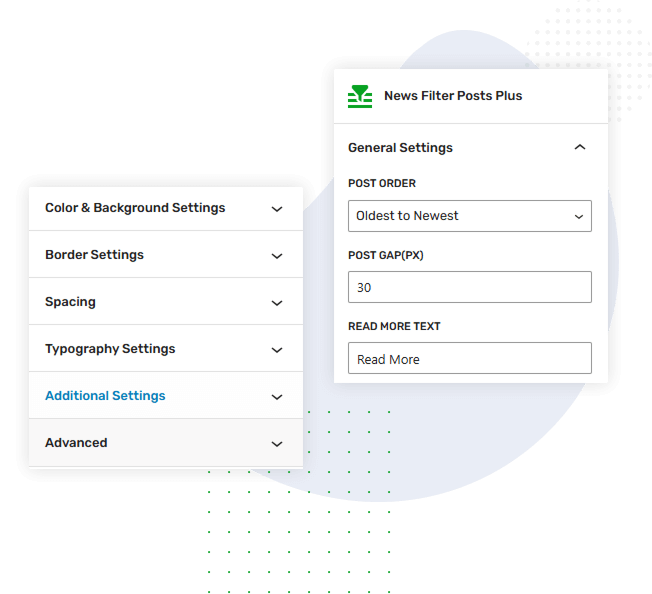Image resolution: width=652 pixels, height=594 pixels.
Task: Click the chevron arrow beside Border Settings
Action: (277, 256)
